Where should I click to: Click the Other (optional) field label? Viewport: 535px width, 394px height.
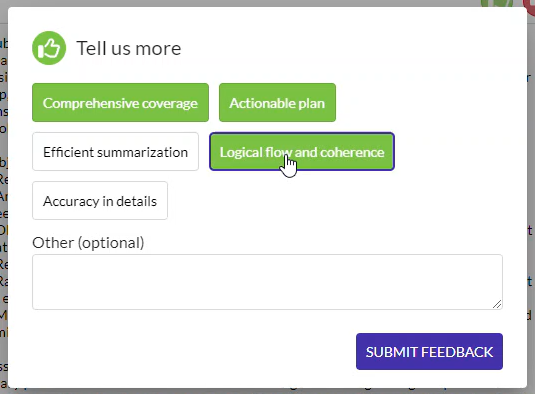click(x=88, y=243)
